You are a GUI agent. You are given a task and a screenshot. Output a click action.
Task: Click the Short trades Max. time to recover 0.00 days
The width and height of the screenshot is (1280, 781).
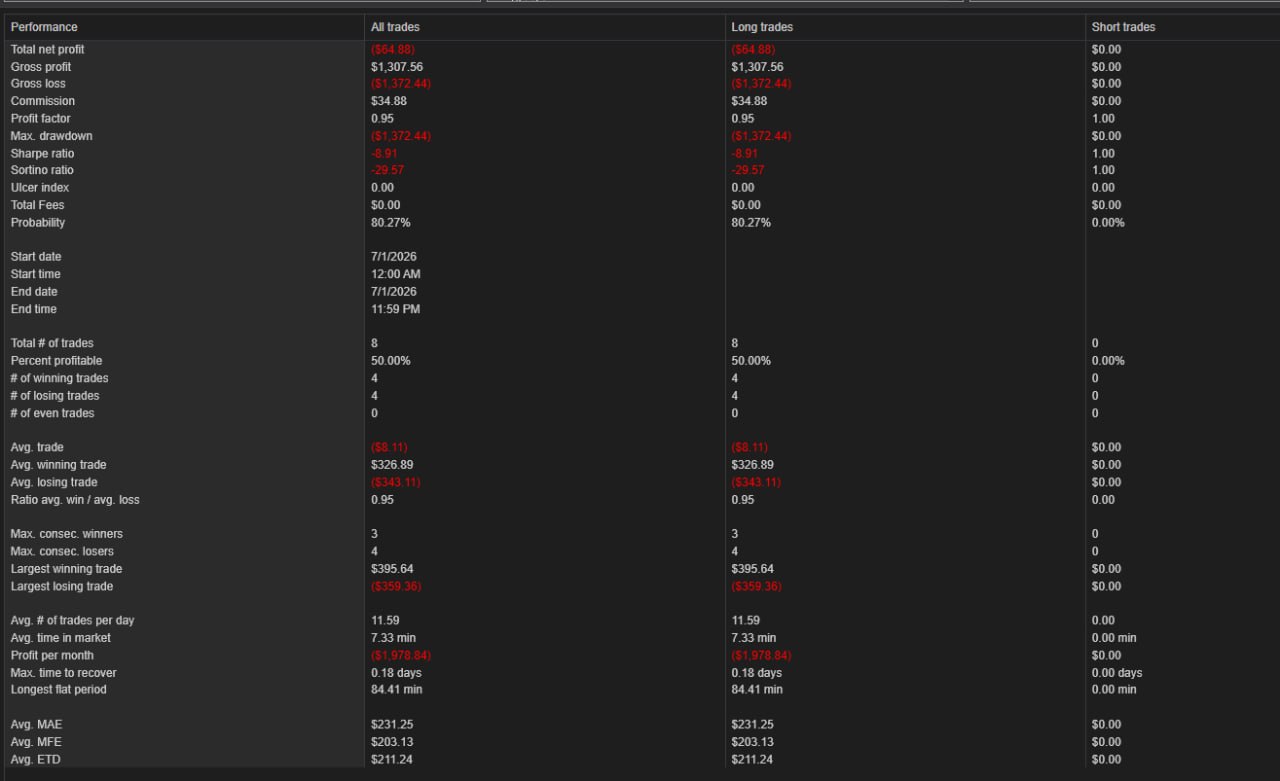pyautogui.click(x=1117, y=673)
